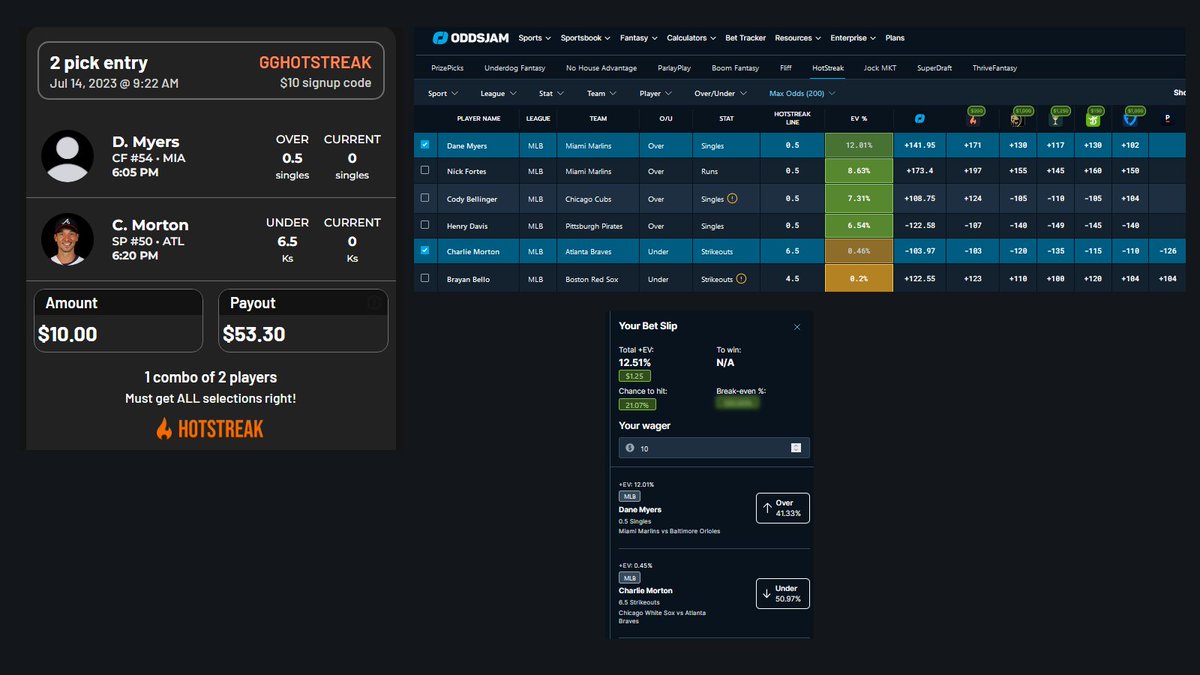Click the PointsBet P sportsbook icon
This screenshot has height=675, width=1200.
pyautogui.click(x=1168, y=119)
